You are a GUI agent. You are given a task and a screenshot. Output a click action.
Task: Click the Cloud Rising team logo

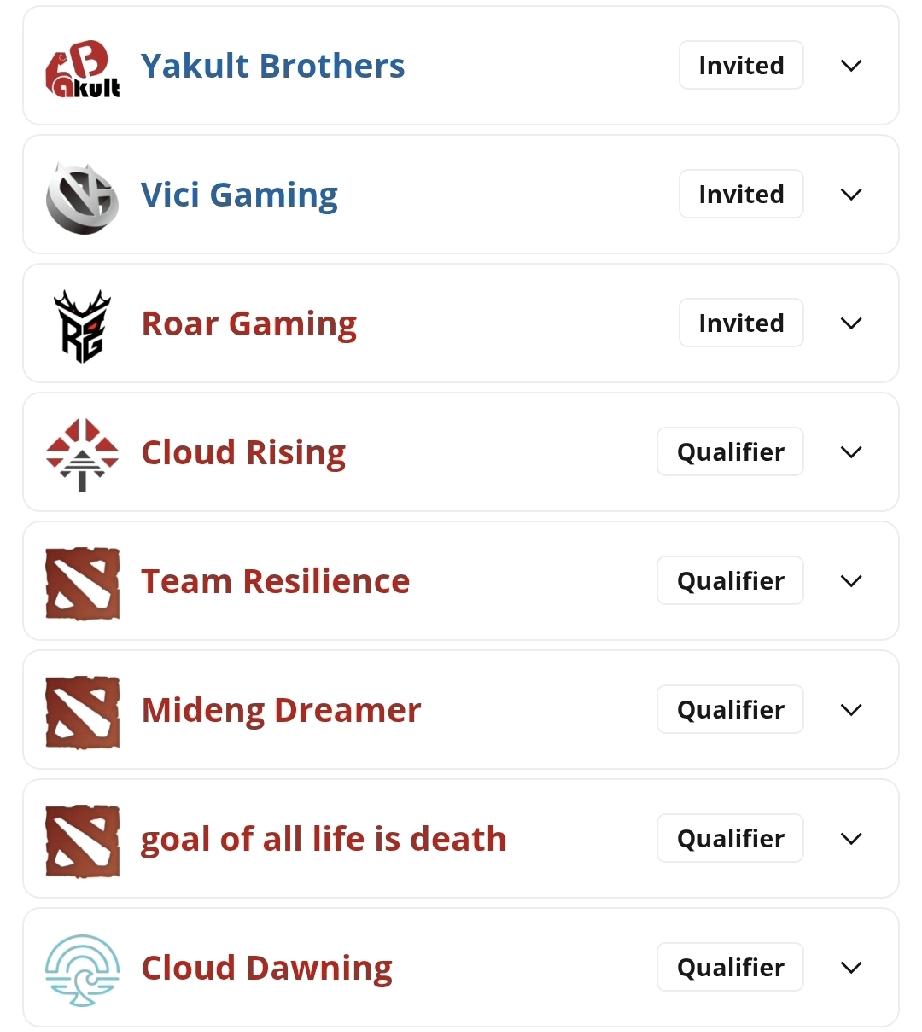pos(82,453)
